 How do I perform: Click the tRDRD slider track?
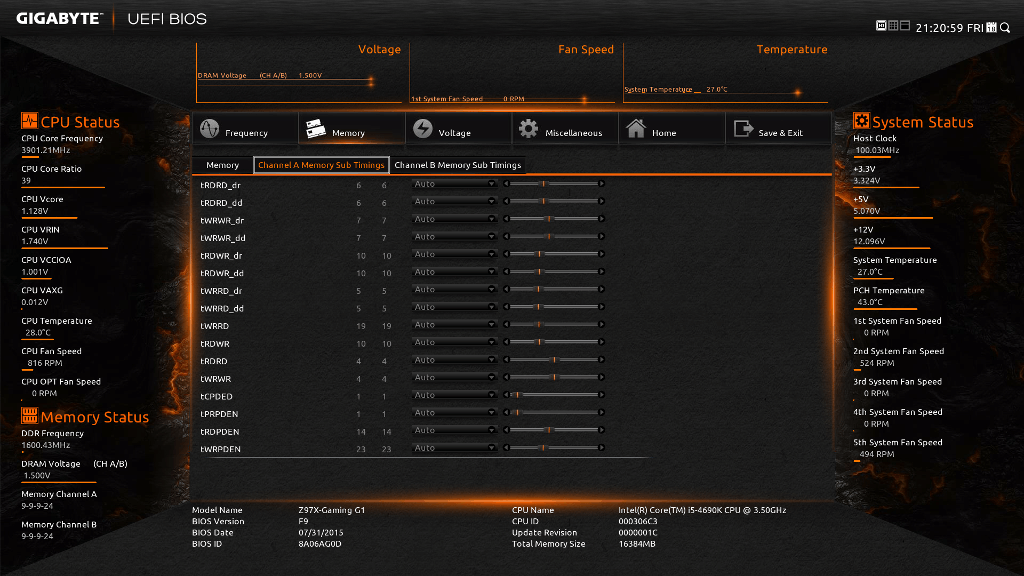[x=554, y=360]
